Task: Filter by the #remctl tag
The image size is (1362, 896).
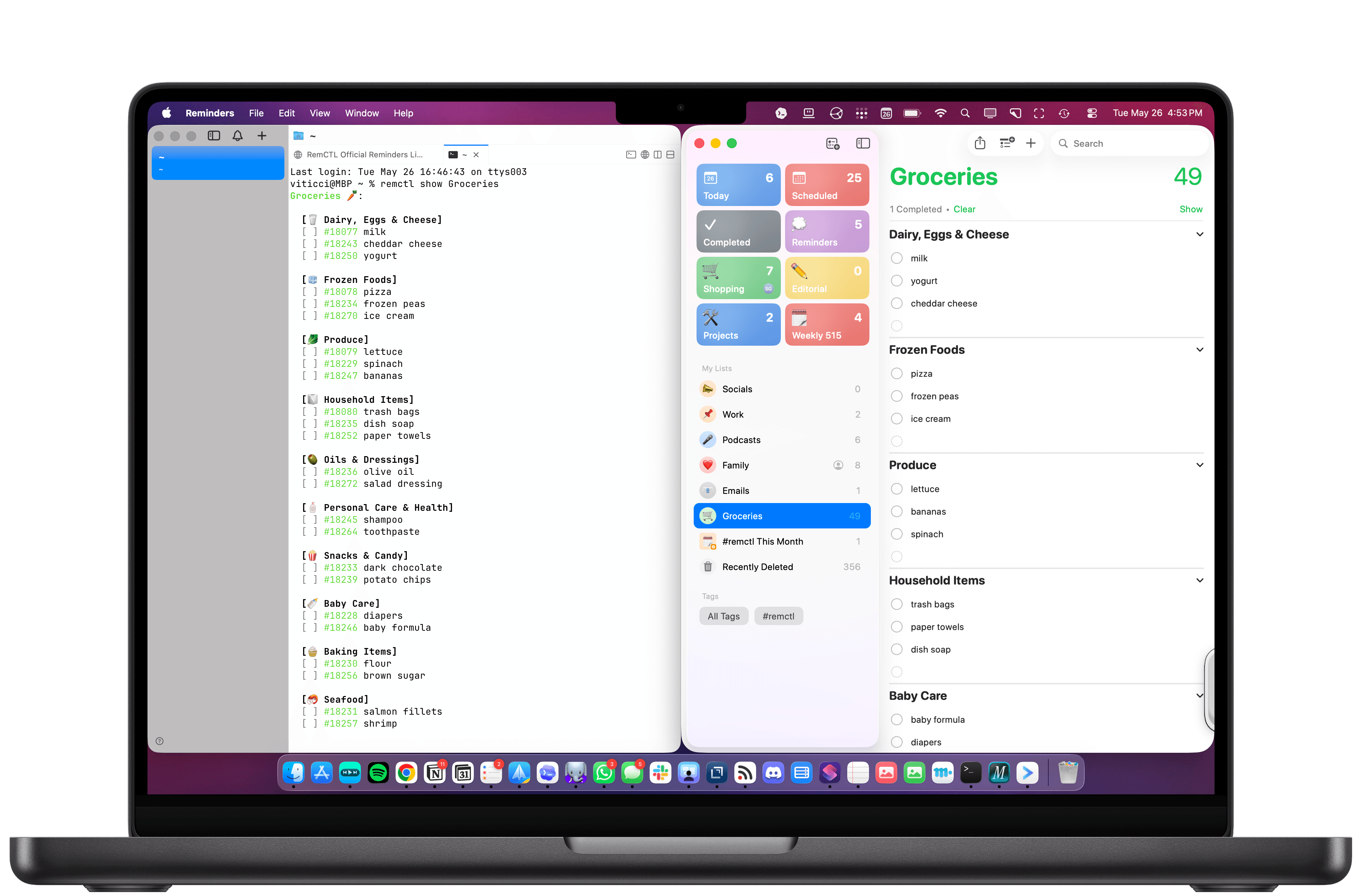Action: (778, 616)
